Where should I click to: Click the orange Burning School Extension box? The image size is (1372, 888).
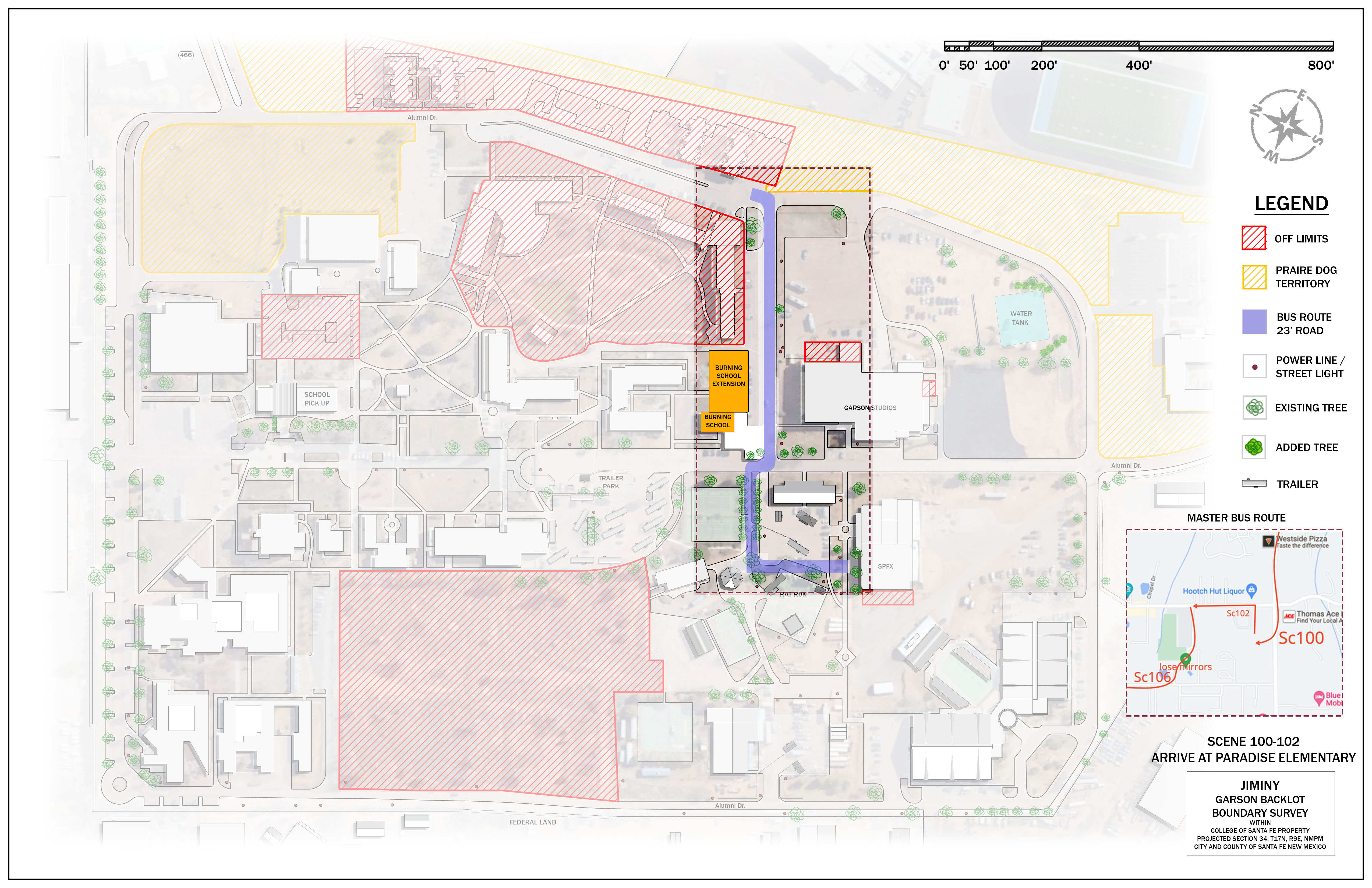[x=729, y=380]
